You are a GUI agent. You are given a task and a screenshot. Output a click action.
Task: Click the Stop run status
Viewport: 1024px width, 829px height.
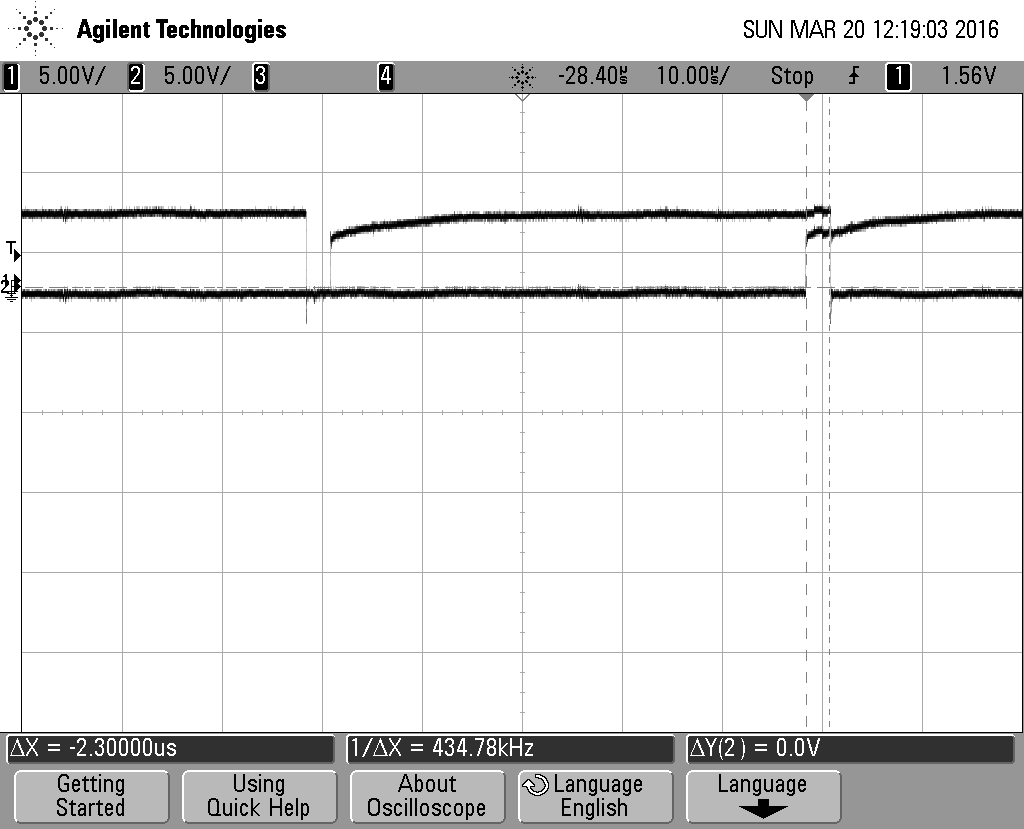[x=792, y=76]
